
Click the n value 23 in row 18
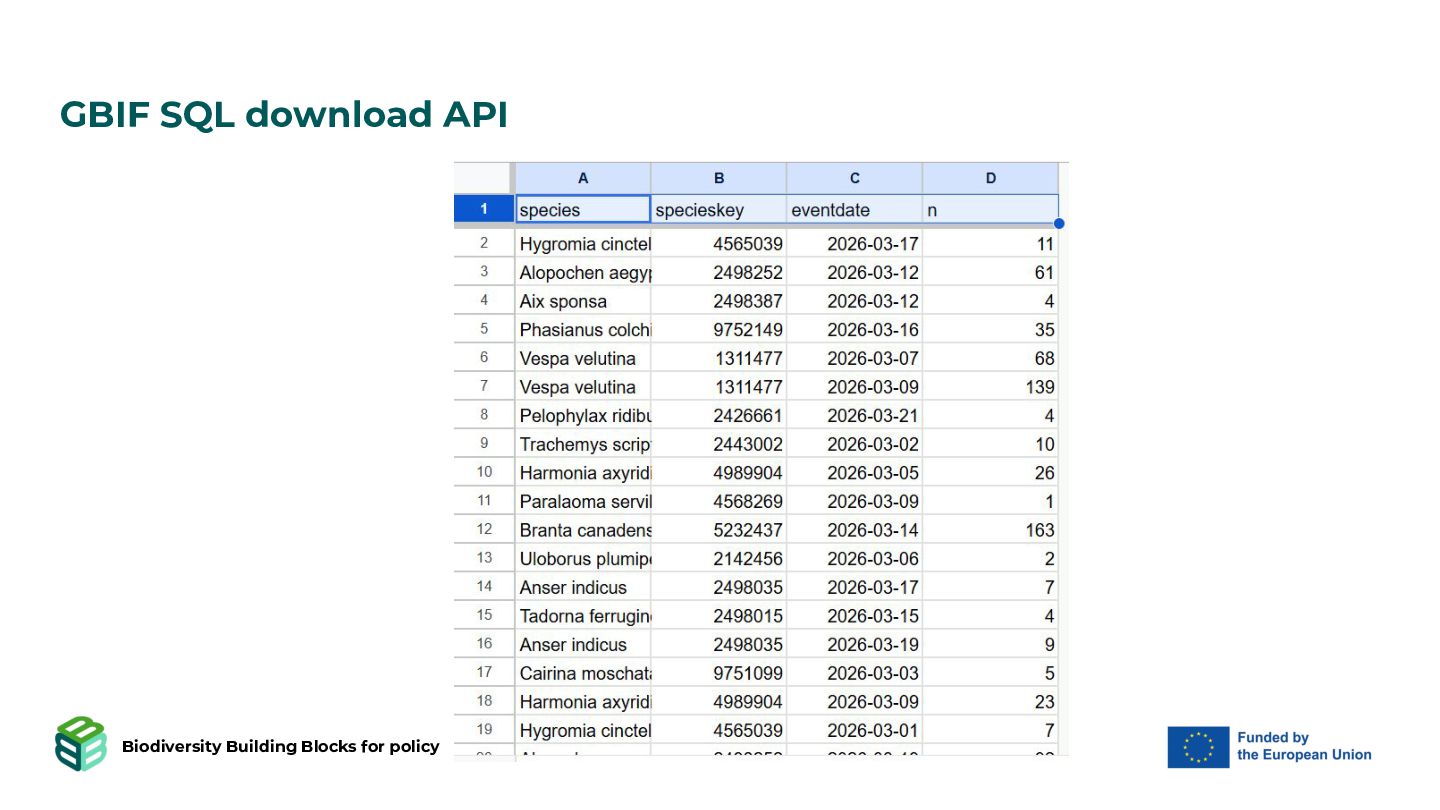pos(990,701)
